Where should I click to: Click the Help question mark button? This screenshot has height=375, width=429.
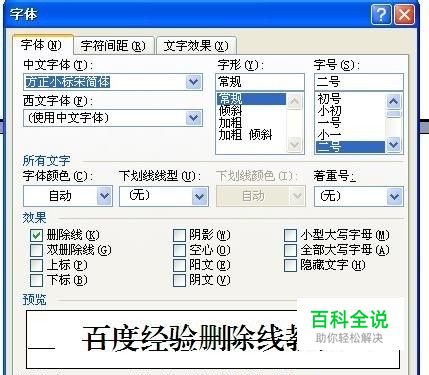point(381,15)
